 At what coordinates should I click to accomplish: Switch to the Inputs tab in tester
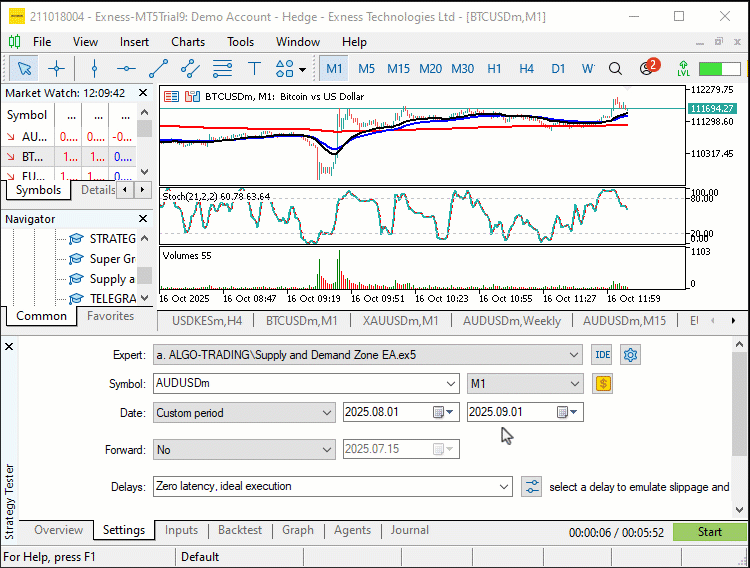[181, 531]
